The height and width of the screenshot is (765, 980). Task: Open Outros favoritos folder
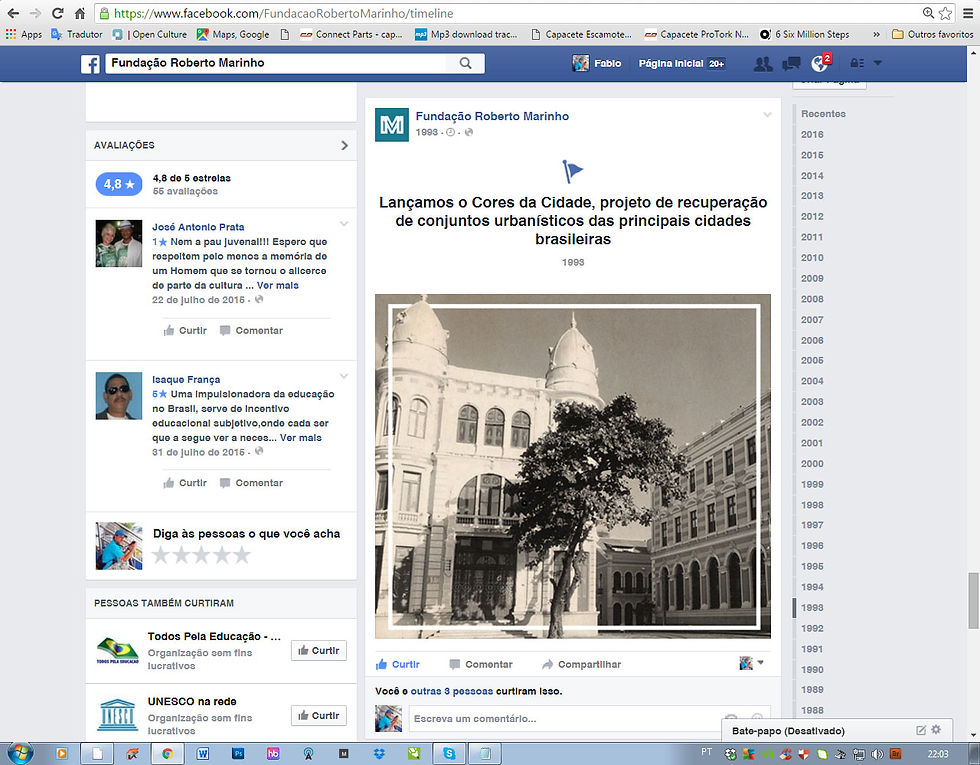[x=932, y=34]
